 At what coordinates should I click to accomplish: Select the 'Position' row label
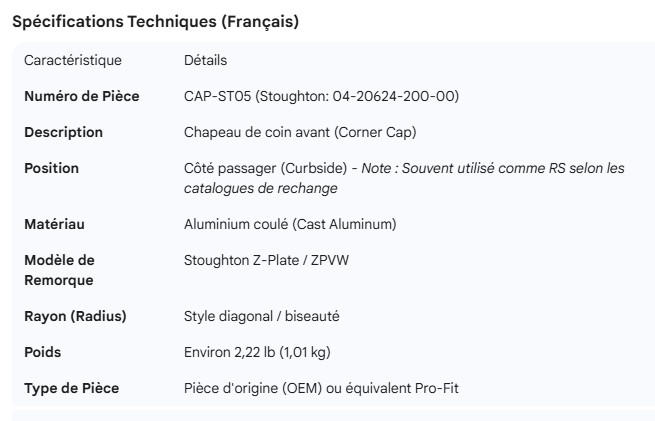pos(51,168)
